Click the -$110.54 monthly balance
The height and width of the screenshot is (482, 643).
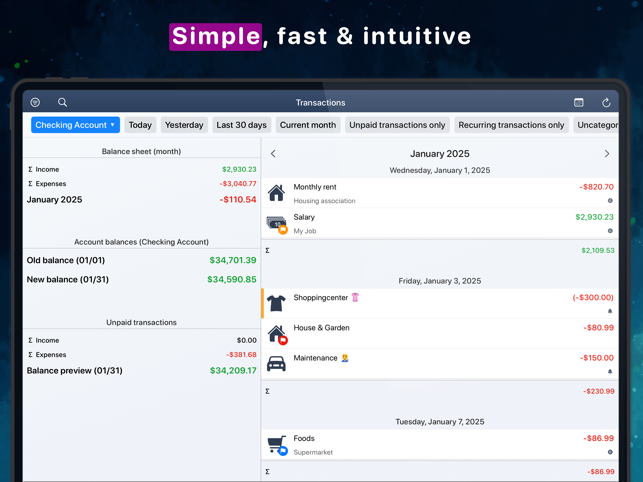click(238, 200)
